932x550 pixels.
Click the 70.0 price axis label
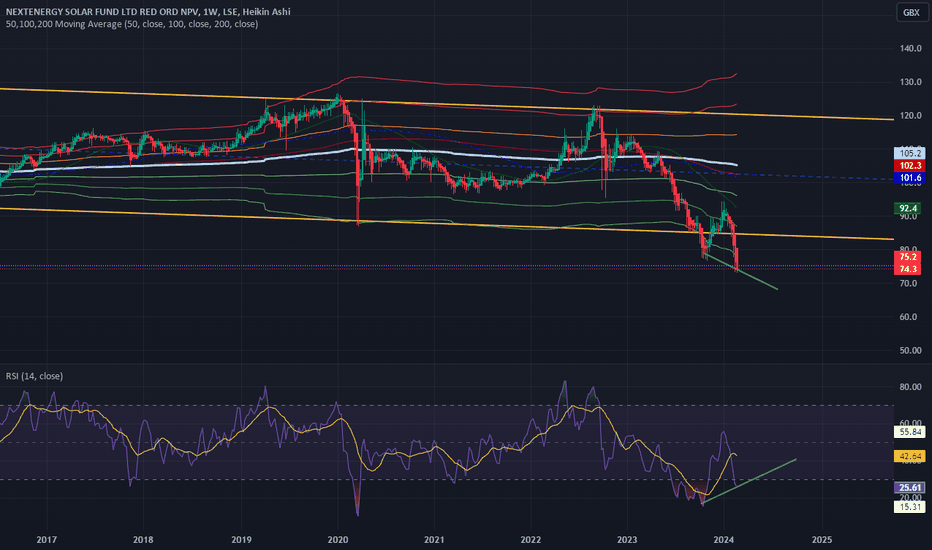pyautogui.click(x=908, y=284)
